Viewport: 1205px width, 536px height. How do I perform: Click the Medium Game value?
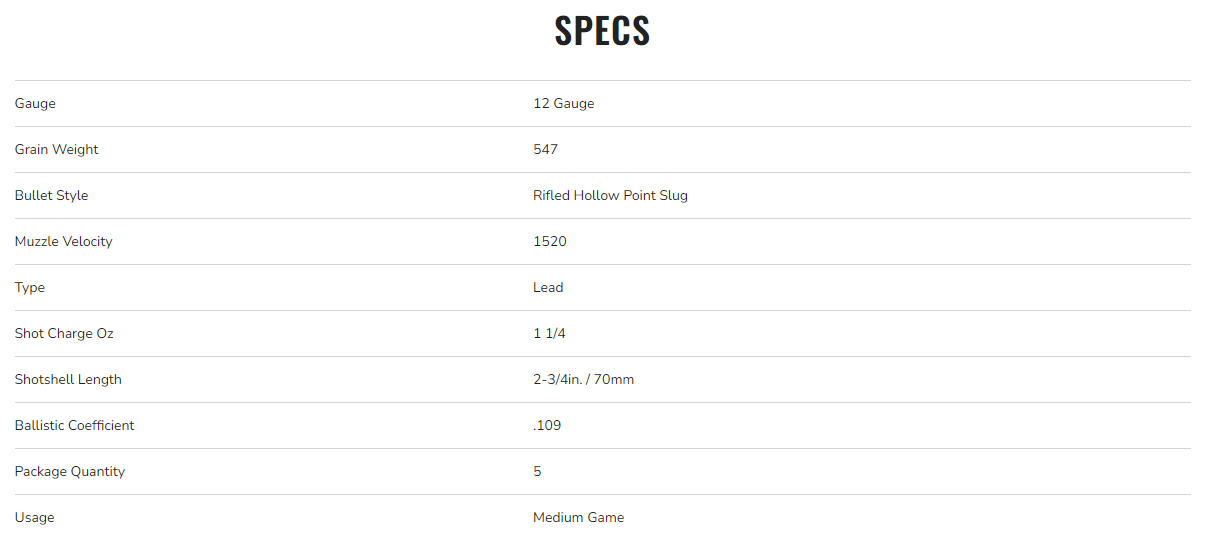click(578, 518)
